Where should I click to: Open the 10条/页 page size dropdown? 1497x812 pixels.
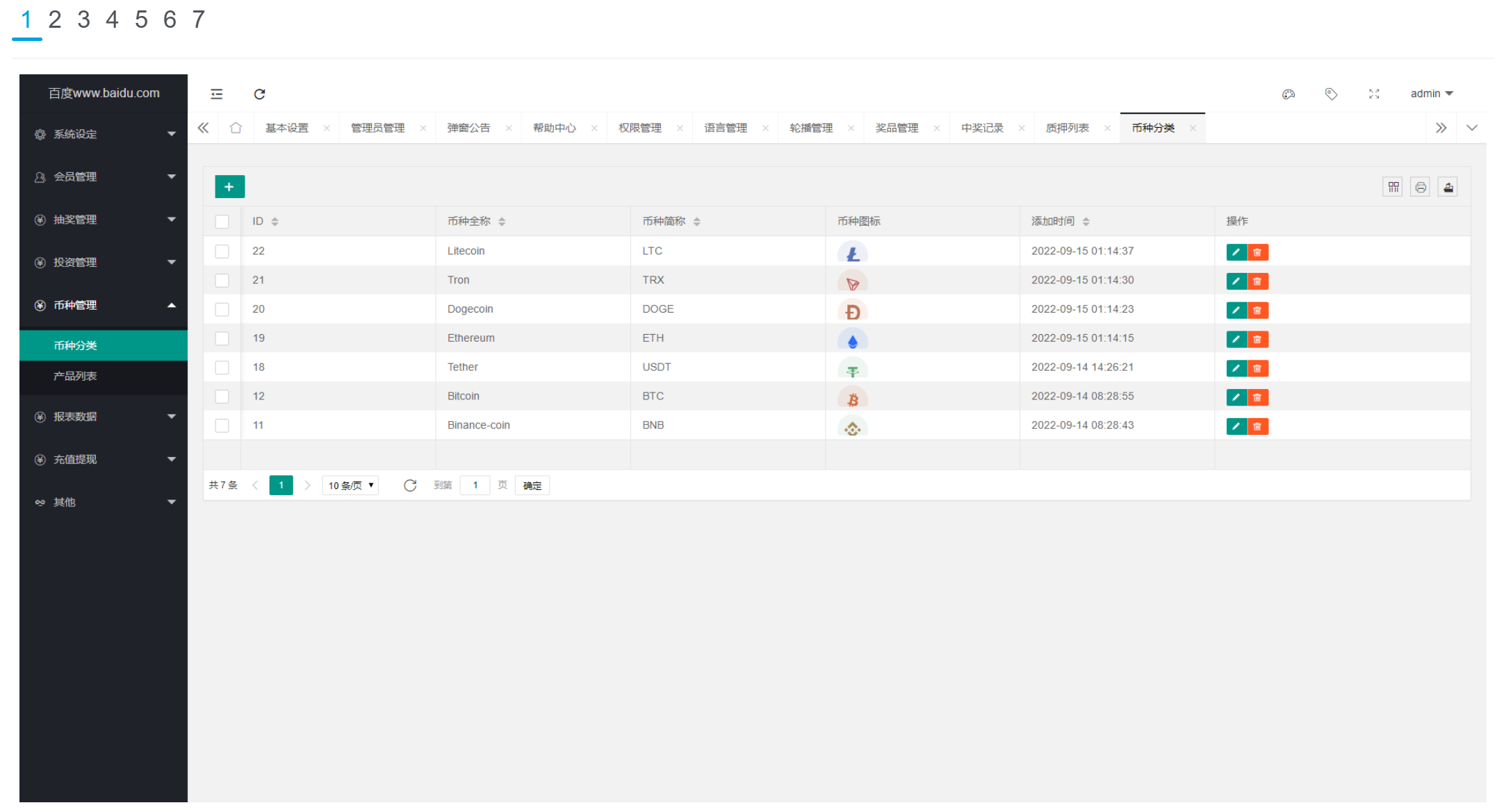pyautogui.click(x=350, y=486)
